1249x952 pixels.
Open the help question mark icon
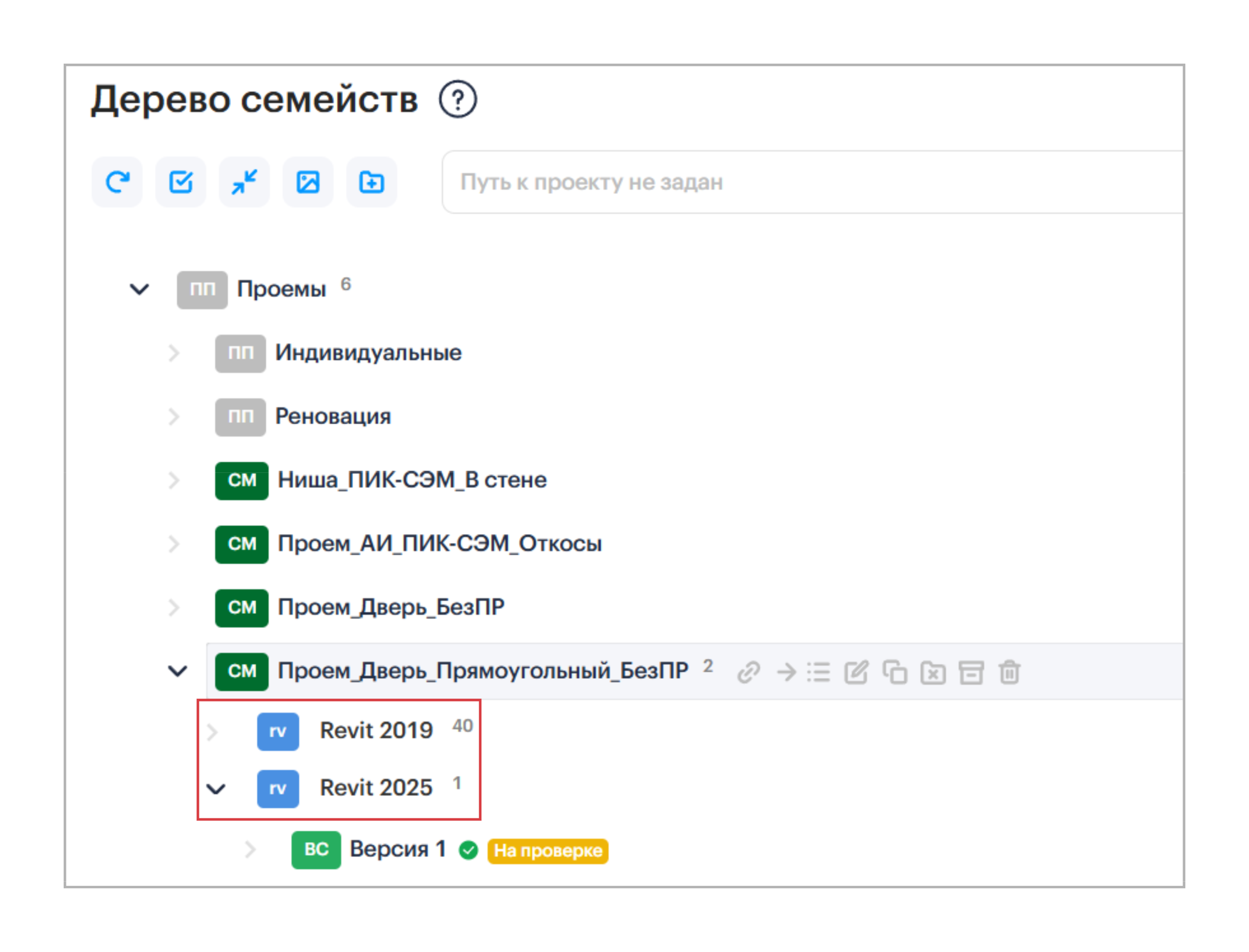458,100
